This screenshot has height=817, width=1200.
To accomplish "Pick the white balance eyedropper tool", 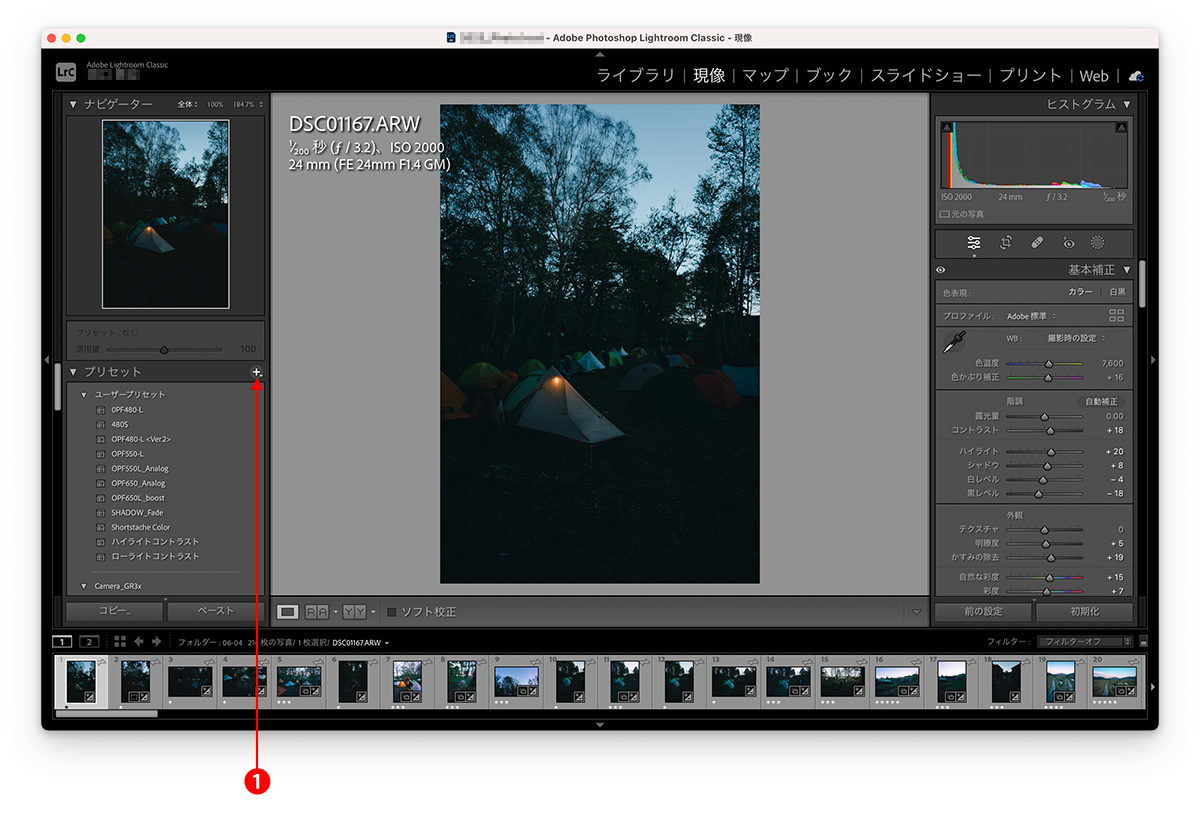I will 955,343.
